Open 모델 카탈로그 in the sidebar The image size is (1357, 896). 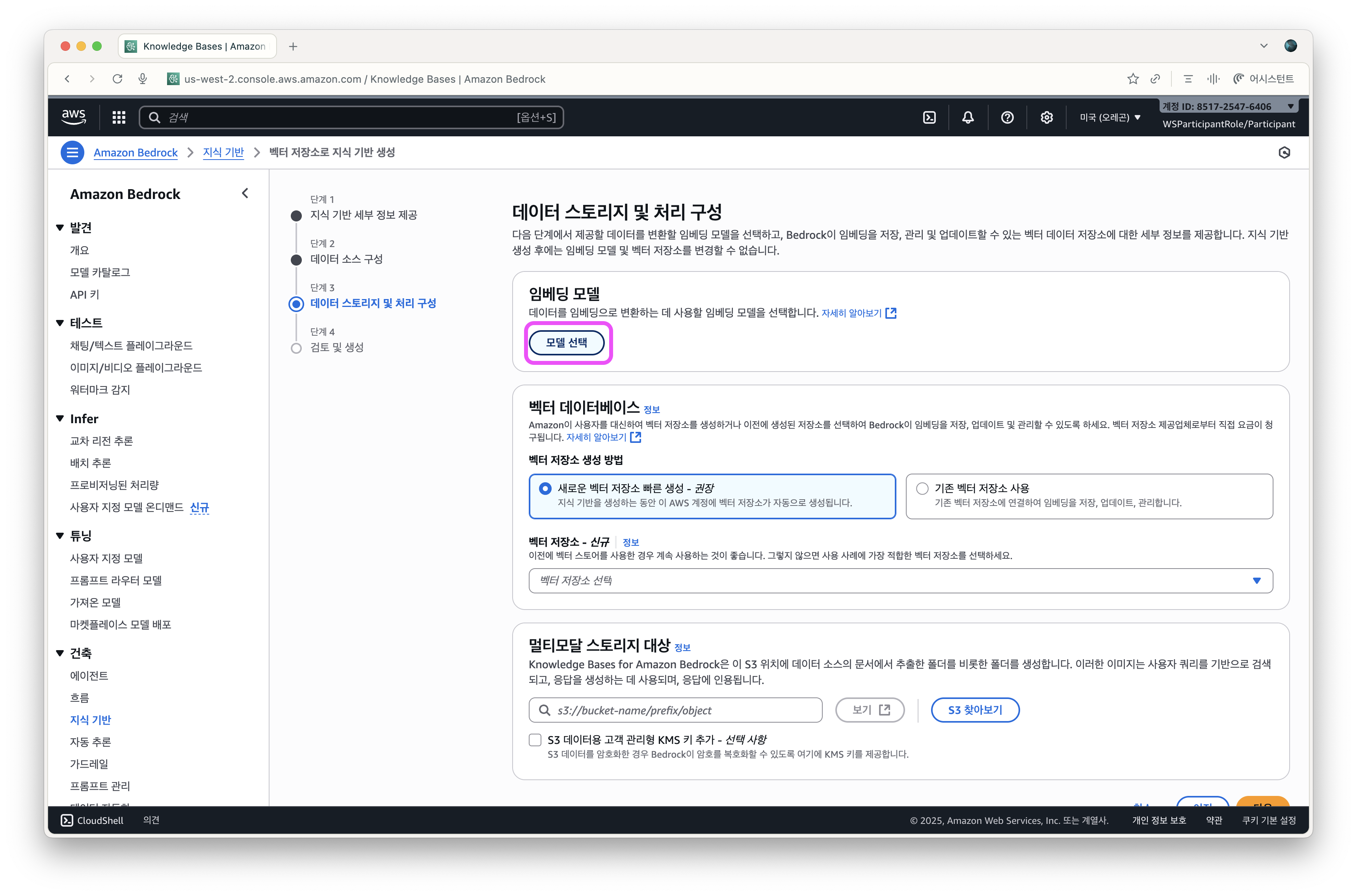[x=100, y=272]
